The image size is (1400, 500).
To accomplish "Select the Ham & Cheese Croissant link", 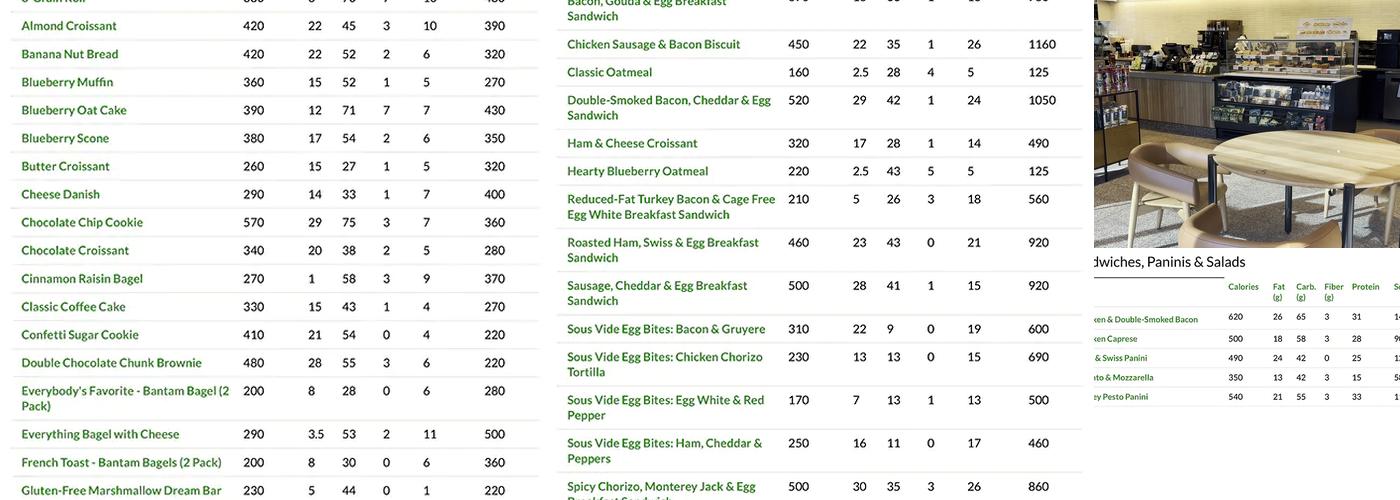I will (632, 143).
